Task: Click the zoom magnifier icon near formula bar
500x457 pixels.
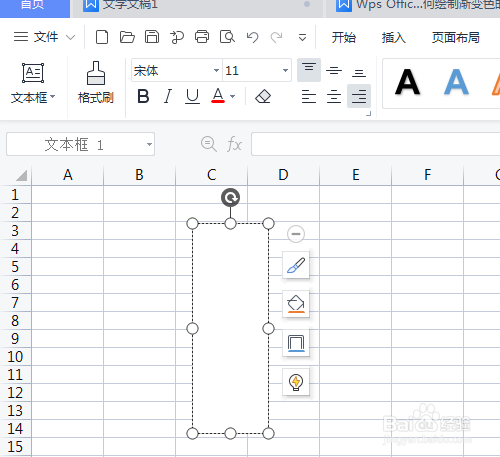Action: [209, 144]
